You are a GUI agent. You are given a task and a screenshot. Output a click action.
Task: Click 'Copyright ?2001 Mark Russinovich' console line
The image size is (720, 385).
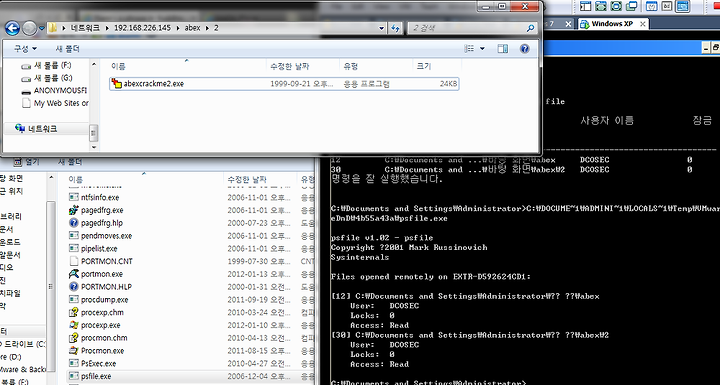[x=409, y=248]
